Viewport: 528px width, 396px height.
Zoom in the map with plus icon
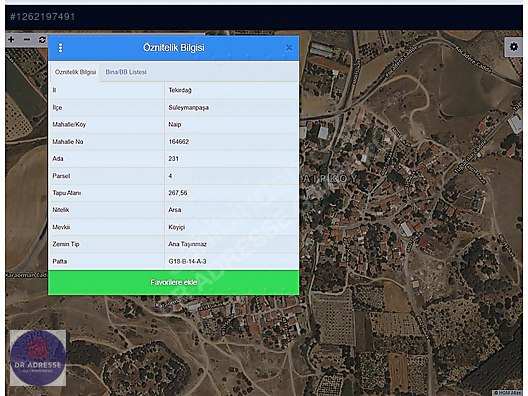[x=11, y=40]
